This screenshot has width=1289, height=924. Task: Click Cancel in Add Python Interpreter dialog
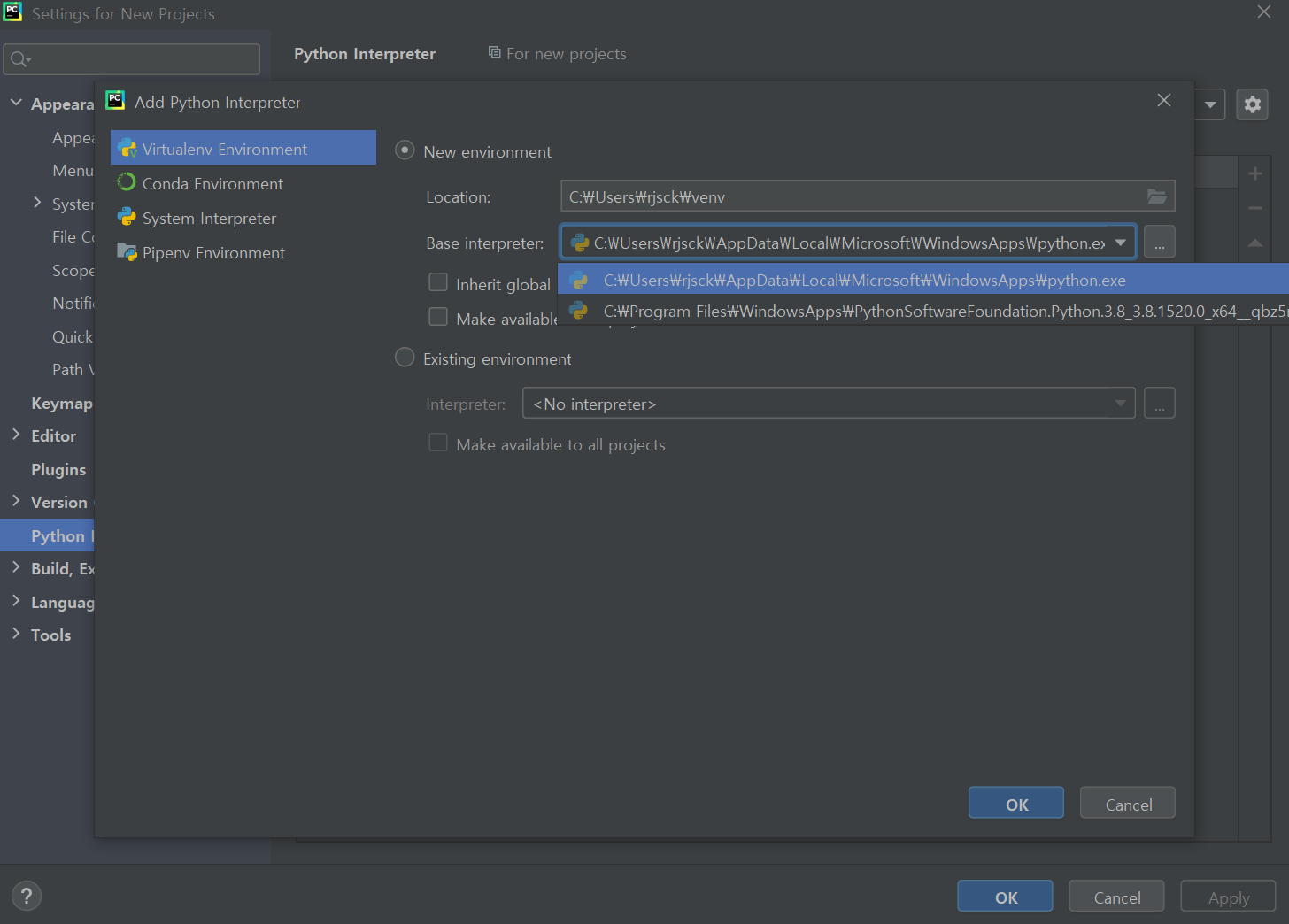1128,803
